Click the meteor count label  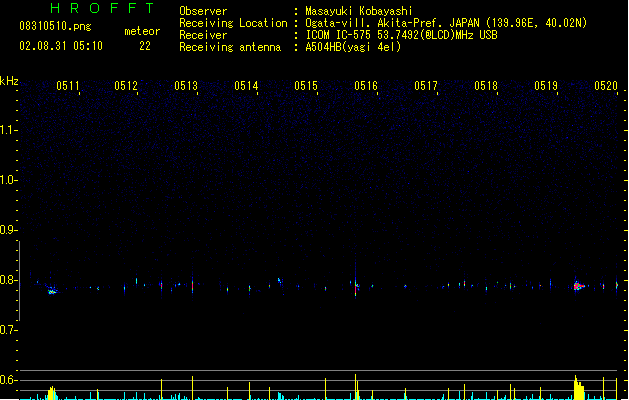pos(142,31)
